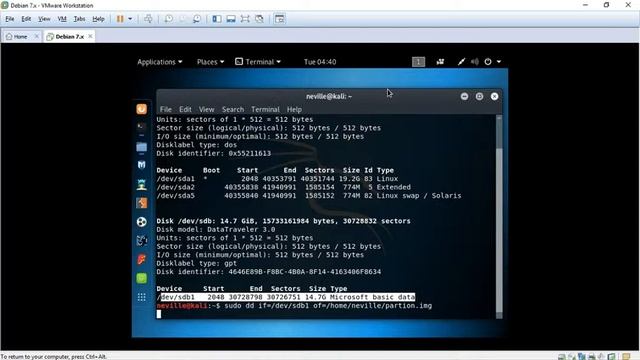The width and height of the screenshot is (640, 360).
Task: Open the power options dropdown arrow beside pause
Action: (130, 19)
